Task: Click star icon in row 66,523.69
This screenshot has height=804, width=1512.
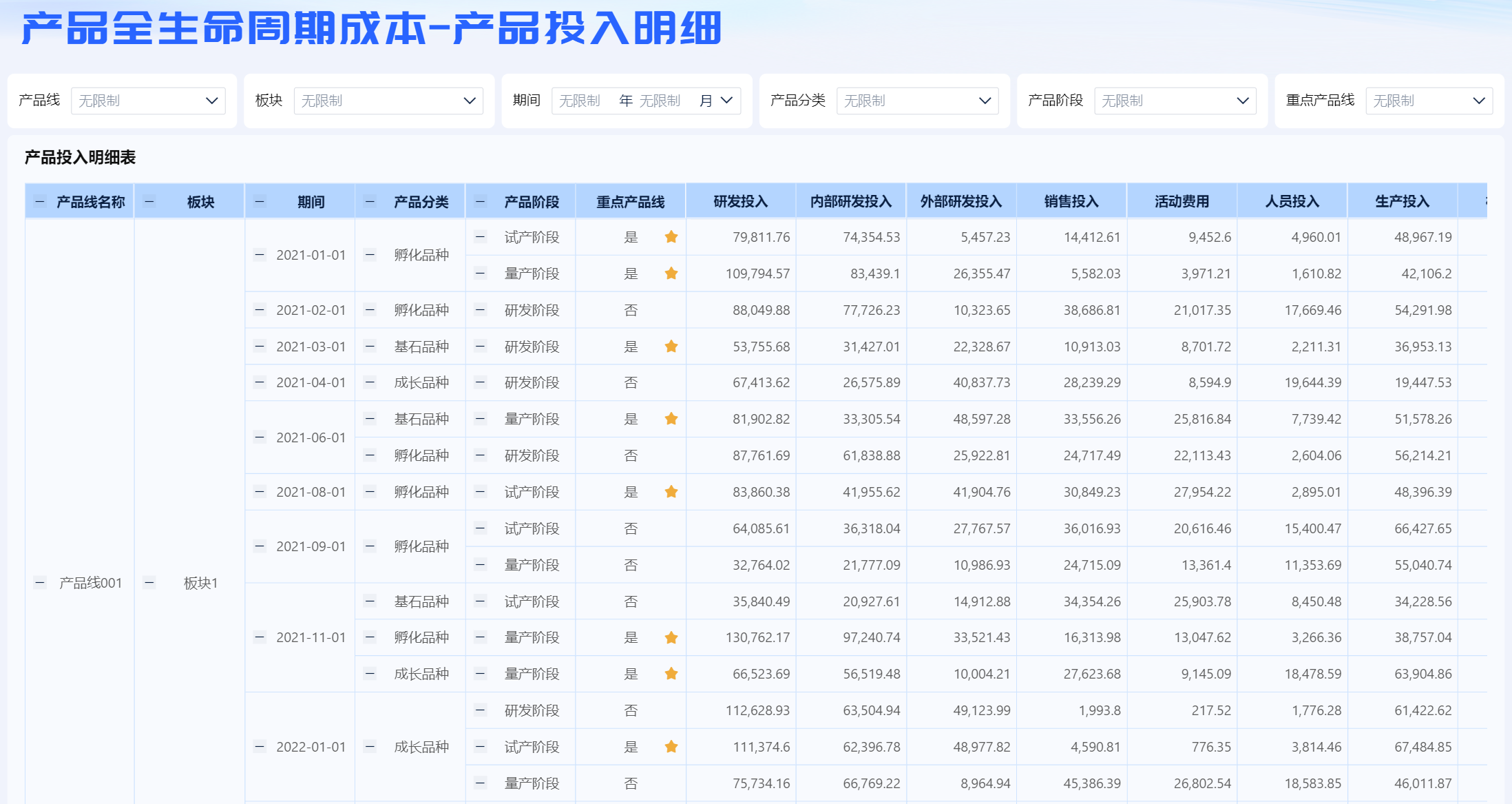Action: pos(671,674)
